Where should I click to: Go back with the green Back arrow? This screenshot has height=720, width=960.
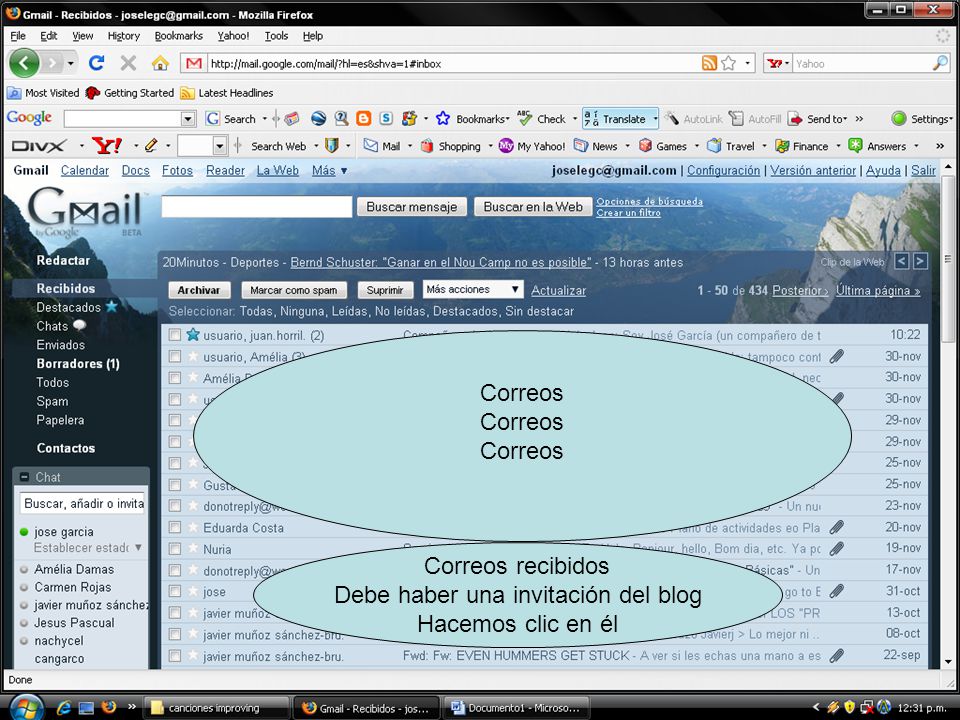pyautogui.click(x=24, y=63)
